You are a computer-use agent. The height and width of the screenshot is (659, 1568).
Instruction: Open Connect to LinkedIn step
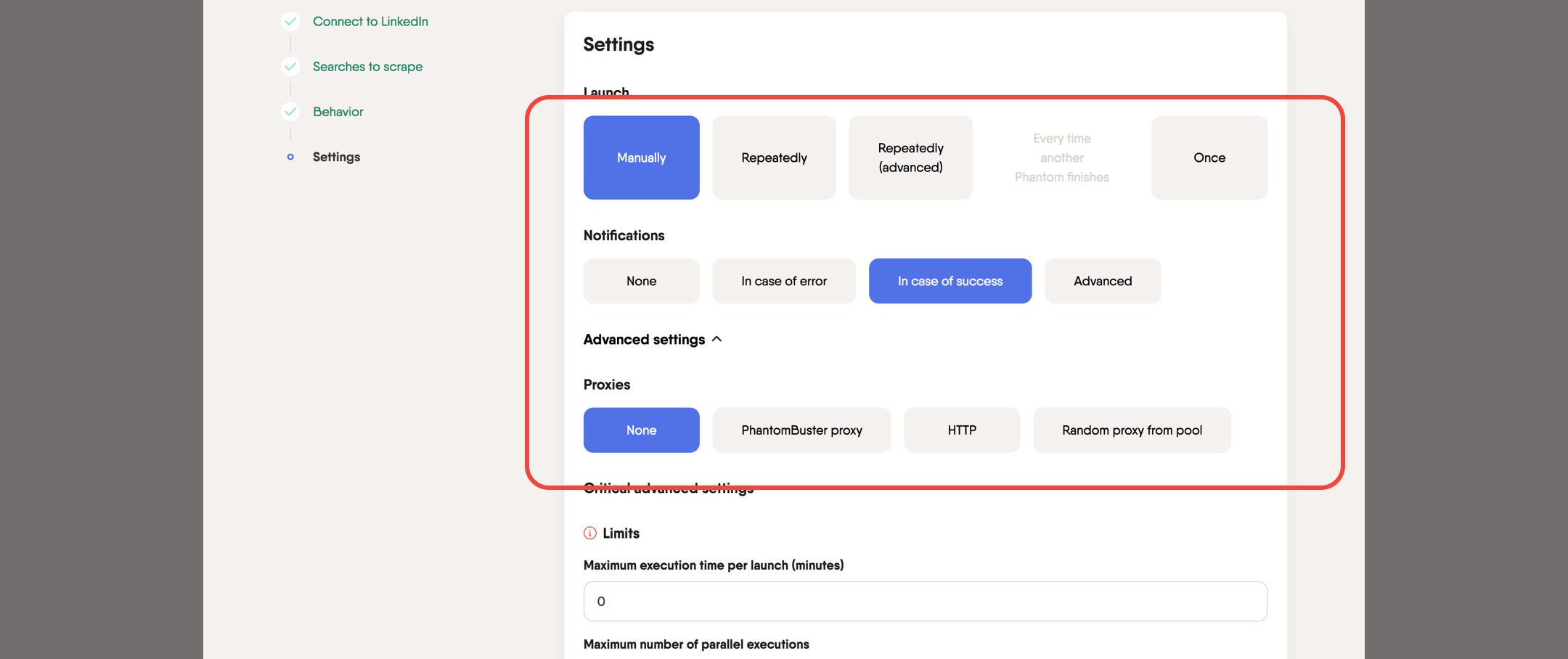(370, 22)
